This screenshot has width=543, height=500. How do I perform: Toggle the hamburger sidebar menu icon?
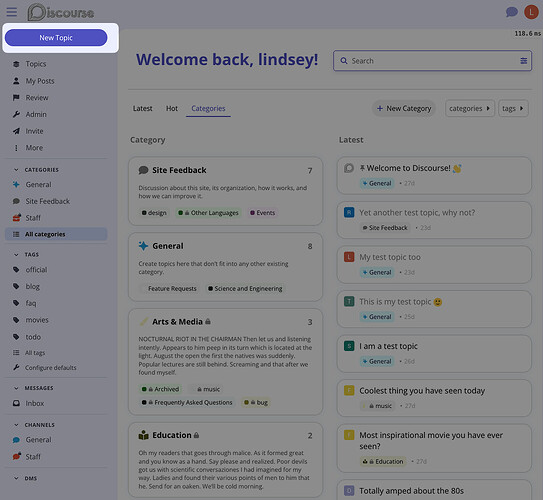pyautogui.click(x=11, y=12)
